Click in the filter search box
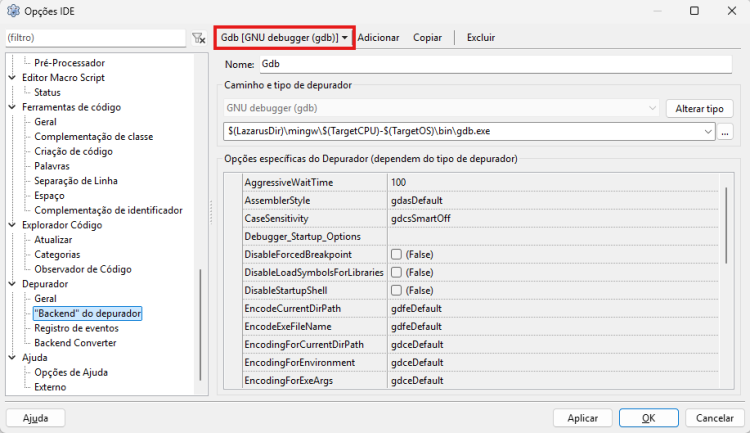This screenshot has height=433, width=750. pyautogui.click(x=96, y=38)
